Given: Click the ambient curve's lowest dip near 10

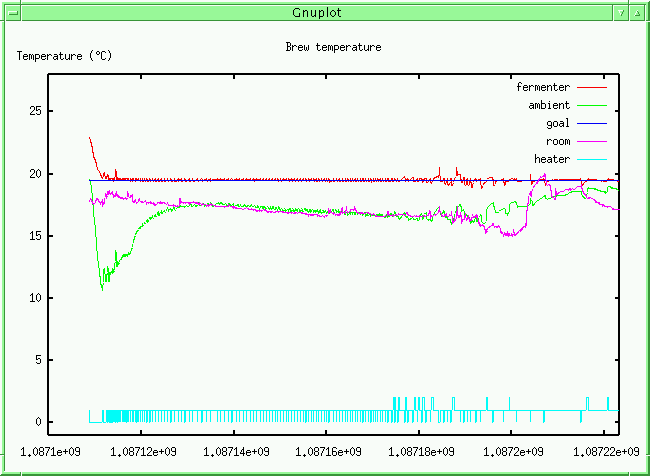Looking at the screenshot, I should [102, 289].
